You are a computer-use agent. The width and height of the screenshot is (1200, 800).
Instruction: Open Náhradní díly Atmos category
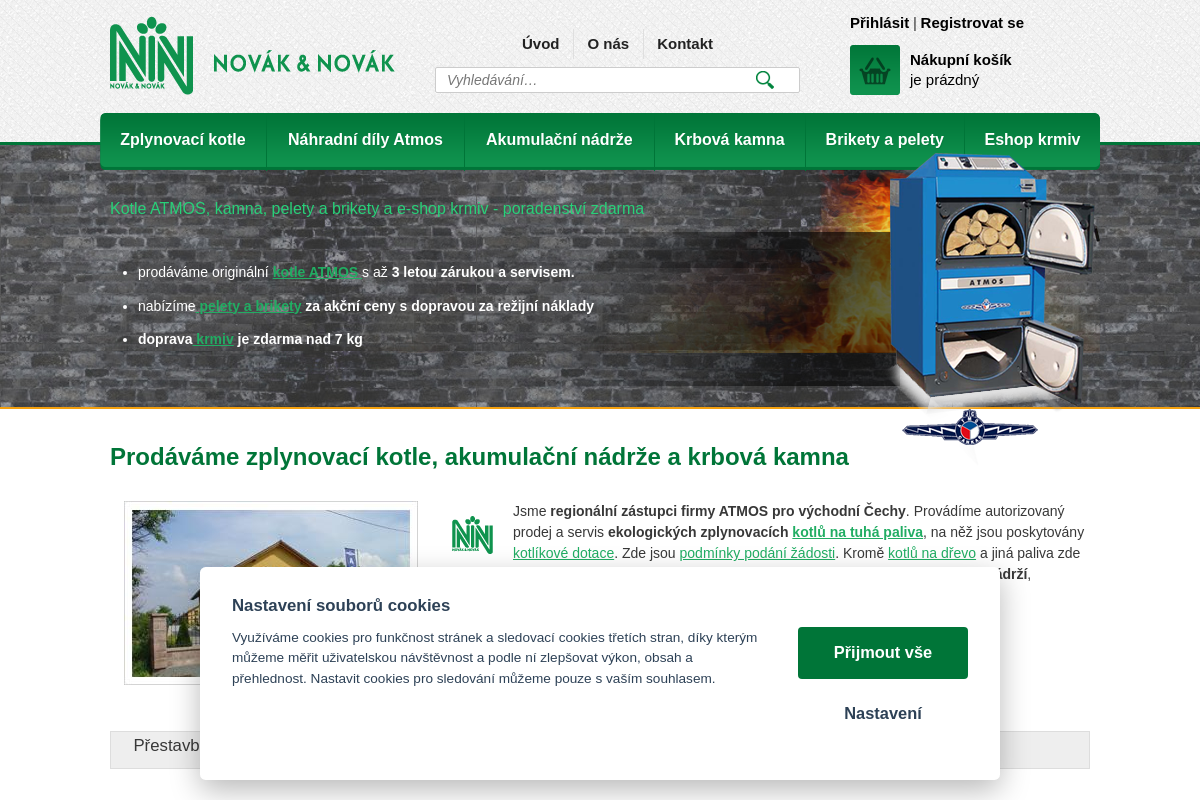pos(365,140)
